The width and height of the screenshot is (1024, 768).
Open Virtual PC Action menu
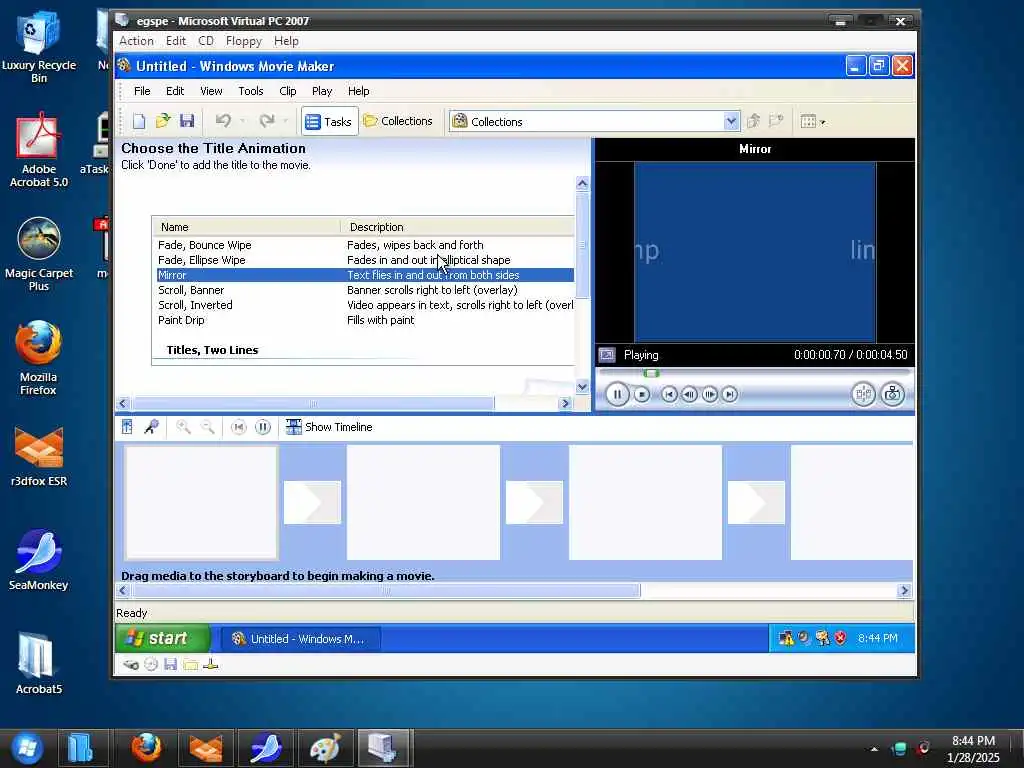136,41
